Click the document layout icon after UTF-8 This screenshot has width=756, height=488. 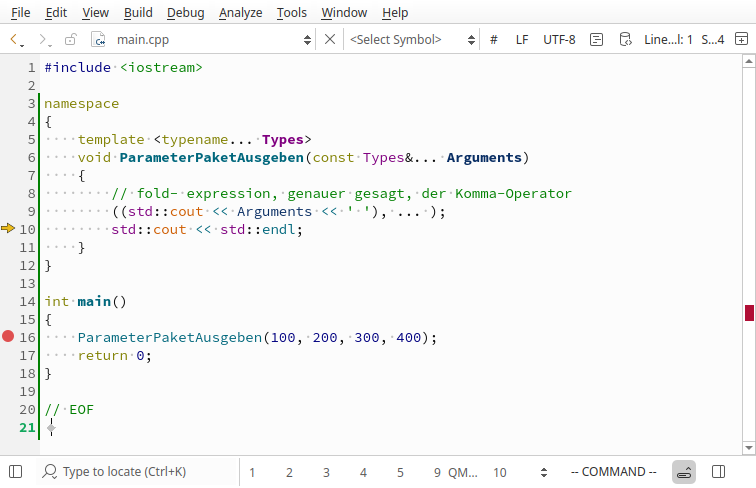pyautogui.click(x=596, y=40)
